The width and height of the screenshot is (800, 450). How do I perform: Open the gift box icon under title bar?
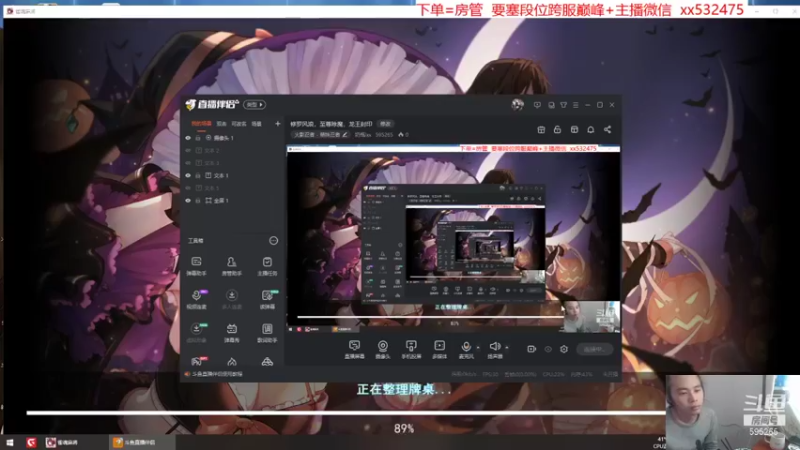[541, 130]
